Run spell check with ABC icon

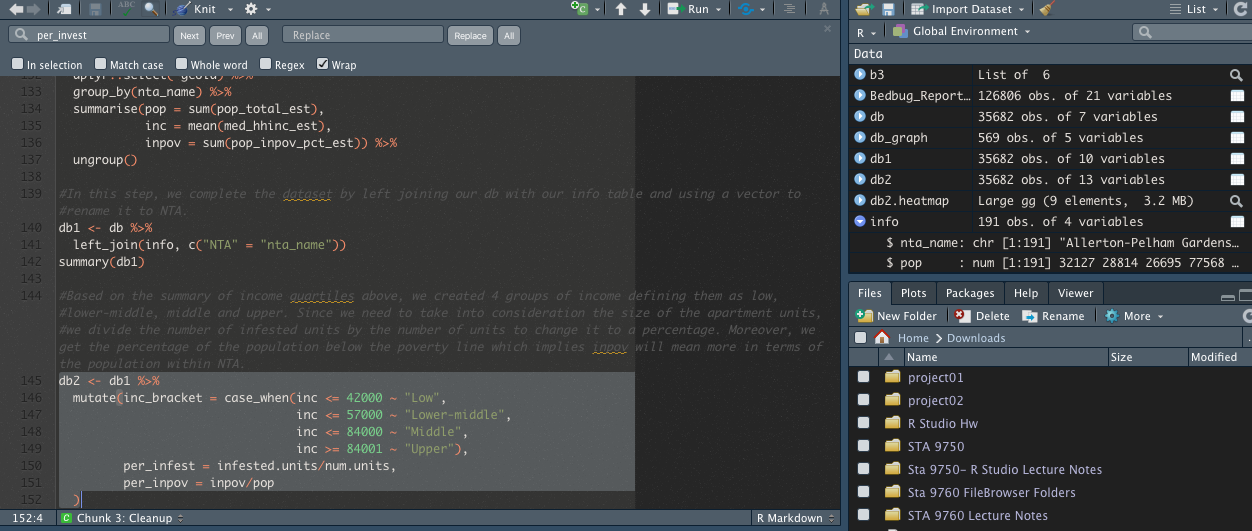[x=127, y=9]
